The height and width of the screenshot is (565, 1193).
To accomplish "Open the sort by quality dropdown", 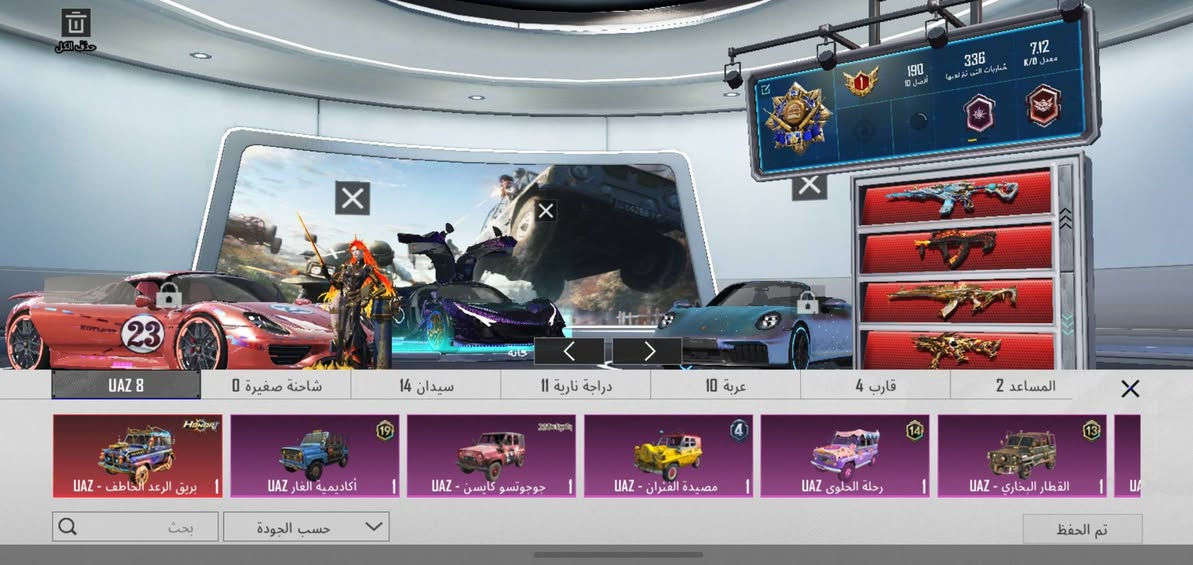I will (306, 527).
